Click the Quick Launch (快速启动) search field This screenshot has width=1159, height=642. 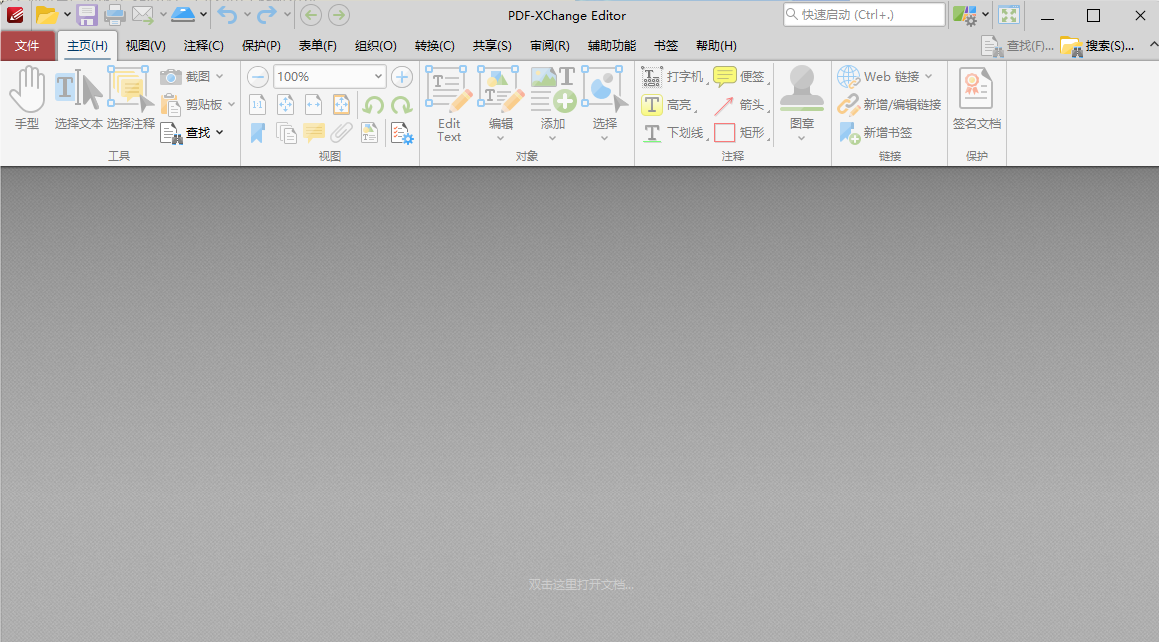(x=864, y=15)
